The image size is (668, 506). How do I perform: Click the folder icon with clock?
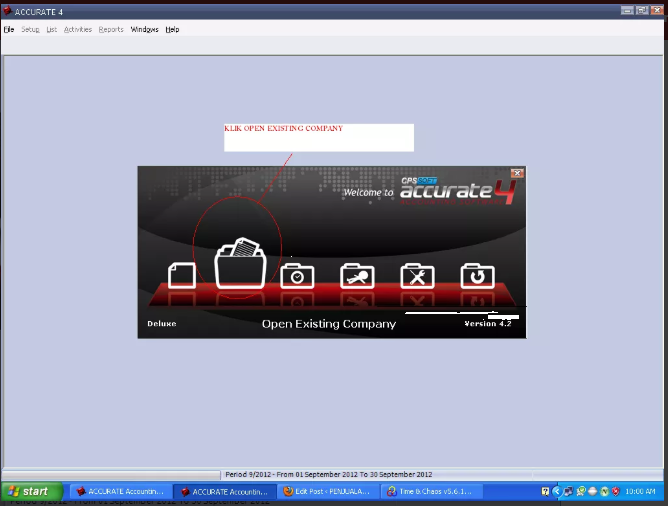(x=297, y=276)
